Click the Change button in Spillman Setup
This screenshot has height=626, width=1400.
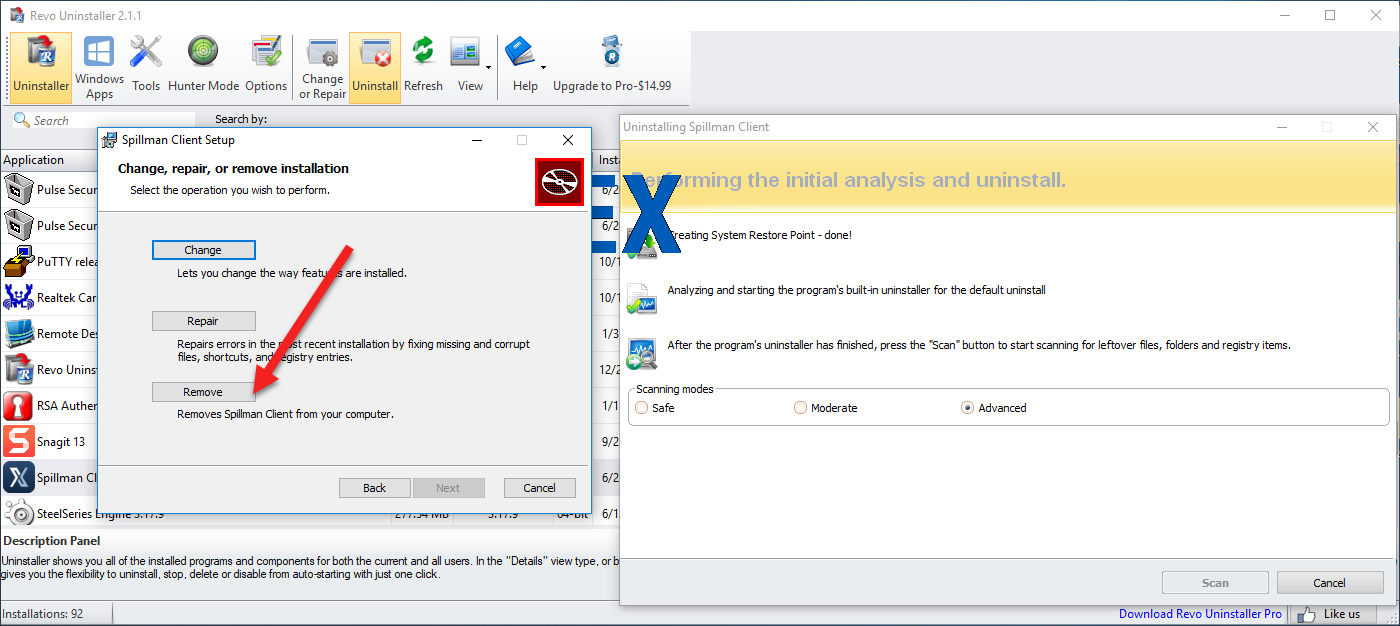tap(203, 250)
